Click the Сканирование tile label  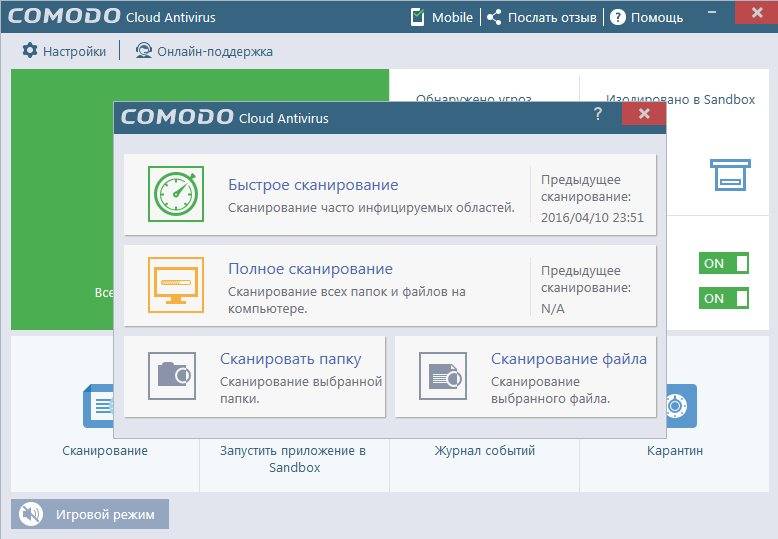click(105, 451)
